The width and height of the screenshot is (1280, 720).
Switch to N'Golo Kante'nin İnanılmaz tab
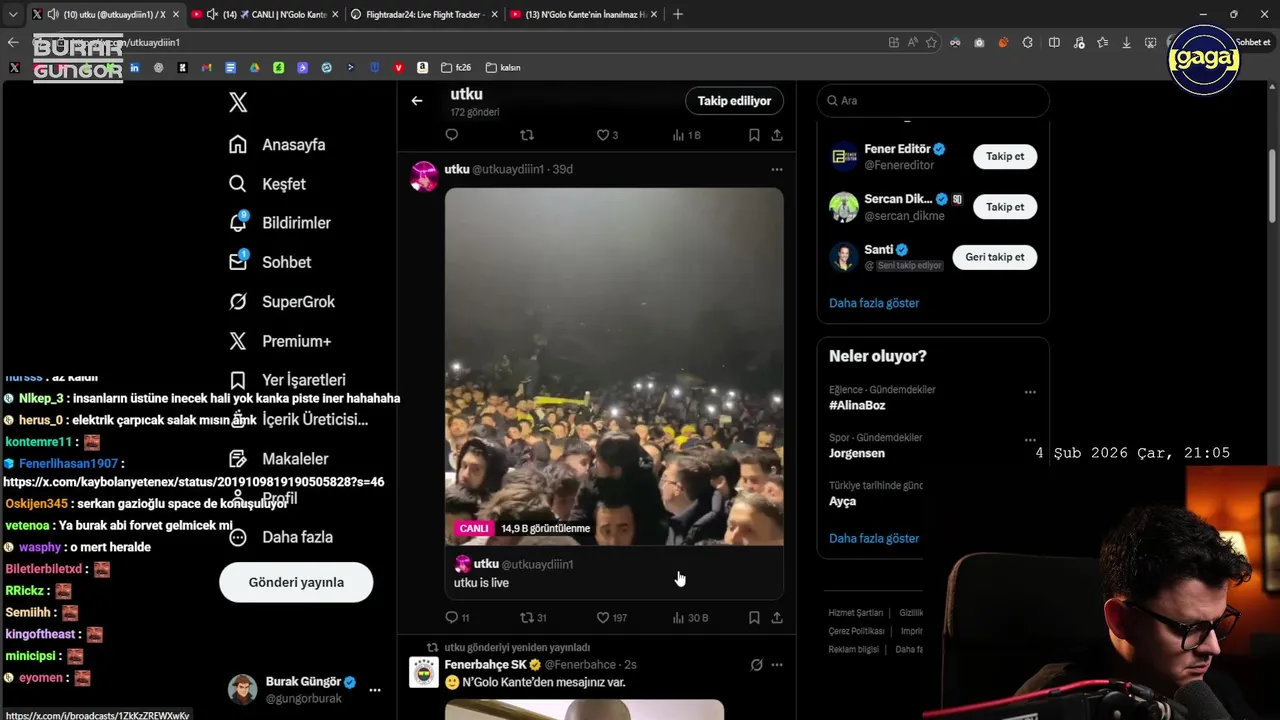tap(582, 14)
